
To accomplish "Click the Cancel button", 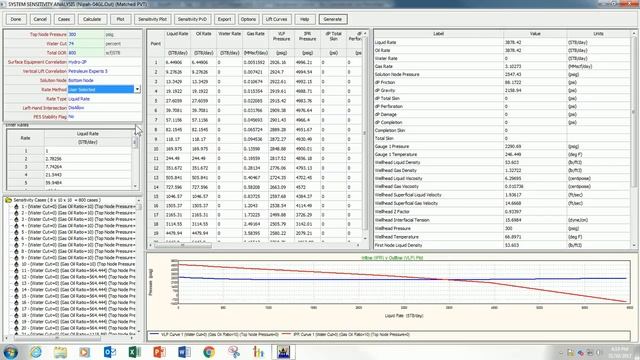I will [40, 19].
